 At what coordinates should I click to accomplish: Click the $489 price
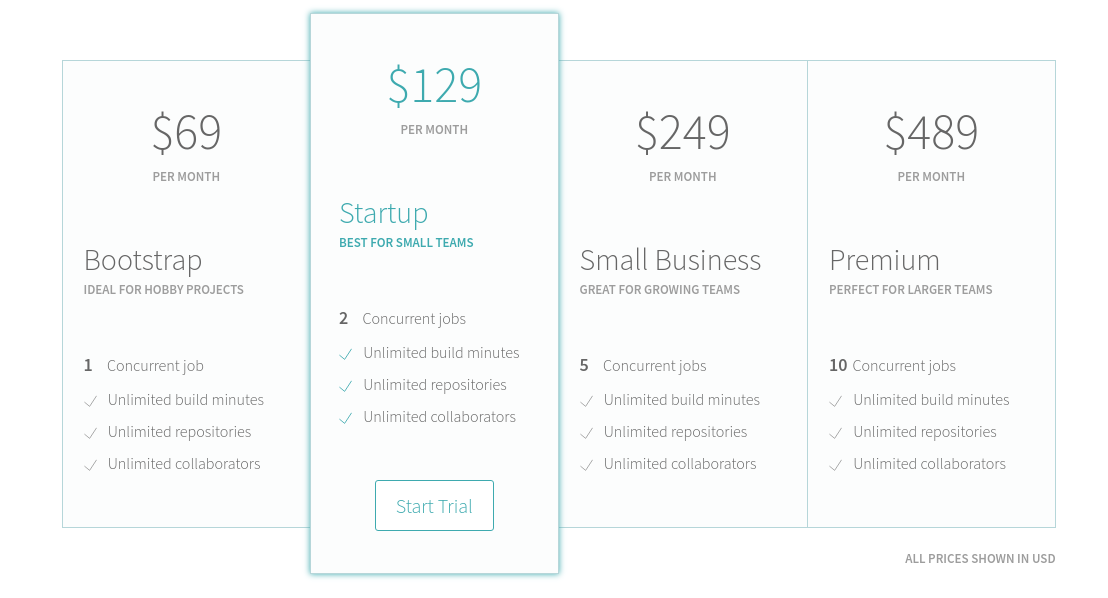pos(931,132)
